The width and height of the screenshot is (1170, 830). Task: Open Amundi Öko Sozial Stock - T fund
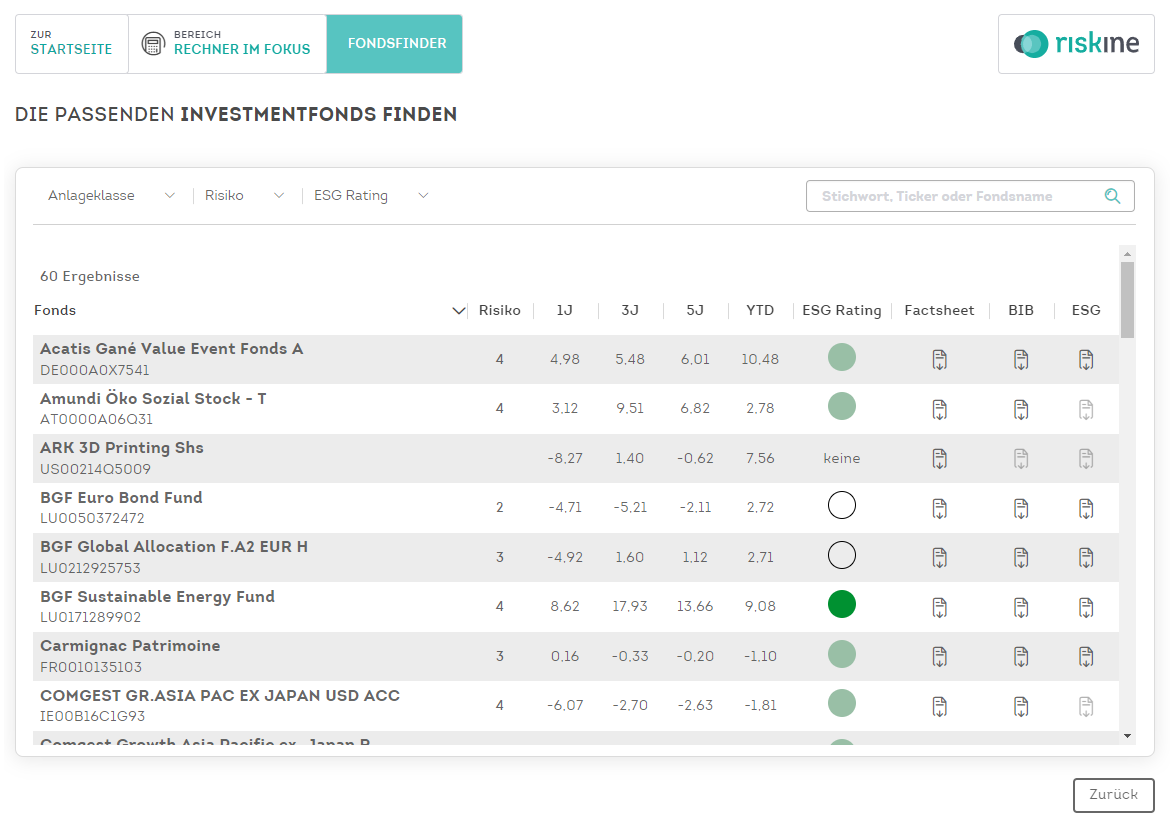153,399
